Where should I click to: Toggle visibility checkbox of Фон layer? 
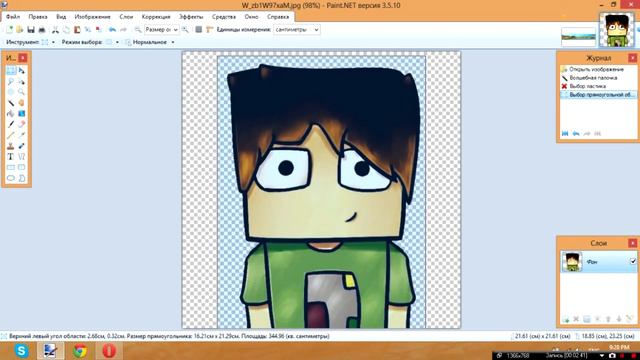pos(633,261)
